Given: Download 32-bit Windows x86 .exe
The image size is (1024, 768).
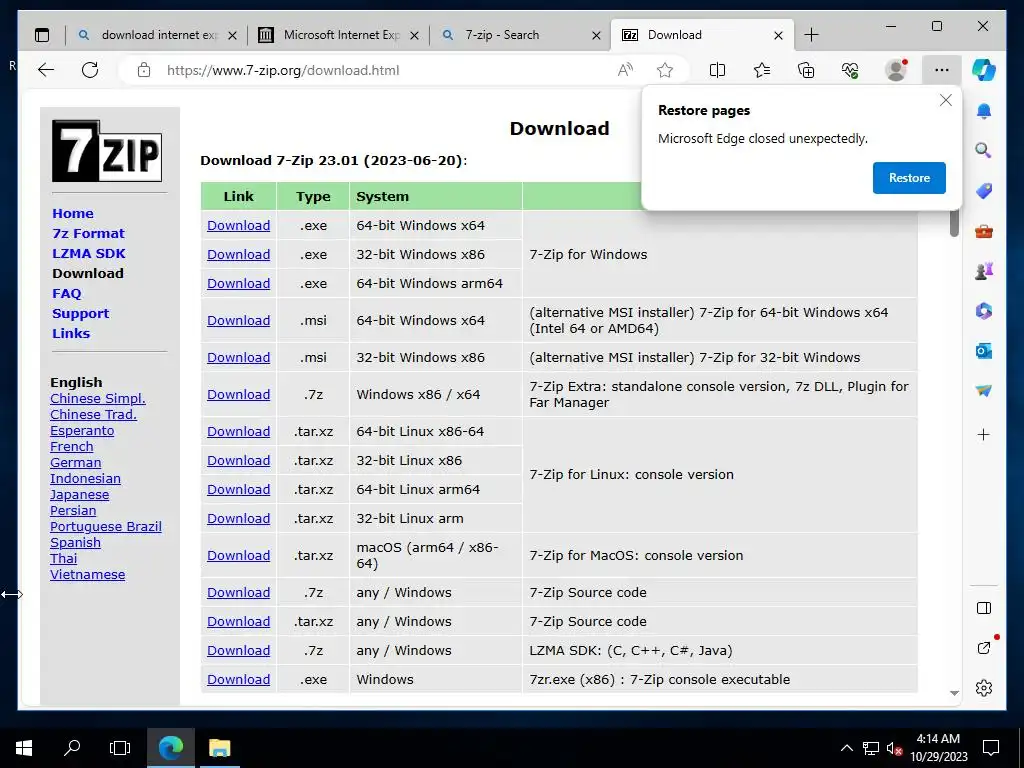Looking at the screenshot, I should point(238,255).
